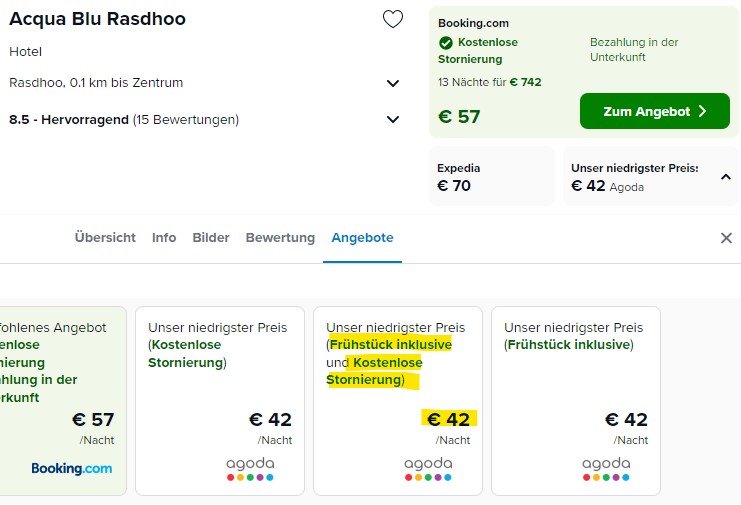Collapse the Unser niedrigster Preis offers
Viewport: 741px width, 505px height.
[x=726, y=177]
